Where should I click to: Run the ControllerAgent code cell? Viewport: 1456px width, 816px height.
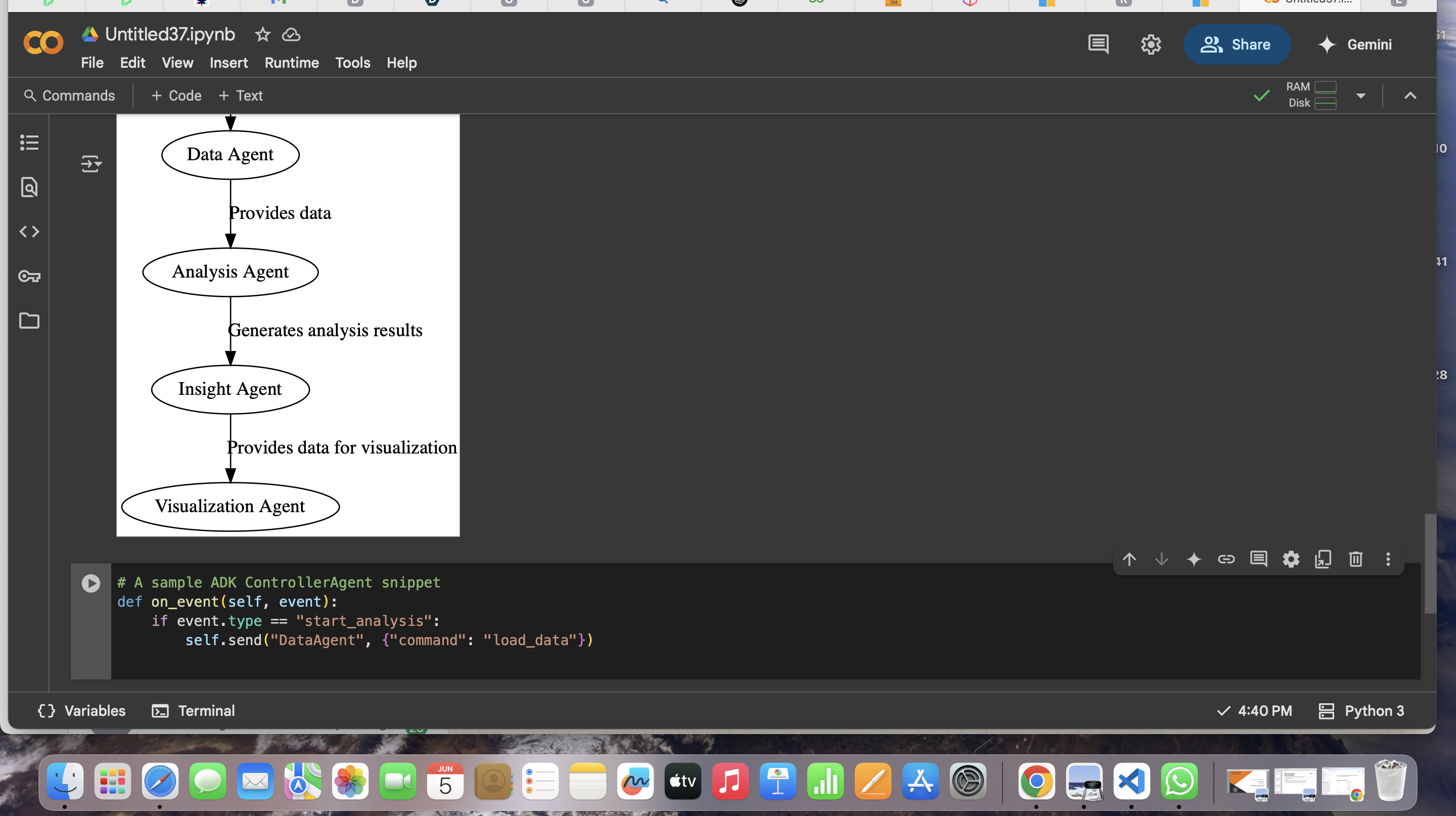pos(90,583)
